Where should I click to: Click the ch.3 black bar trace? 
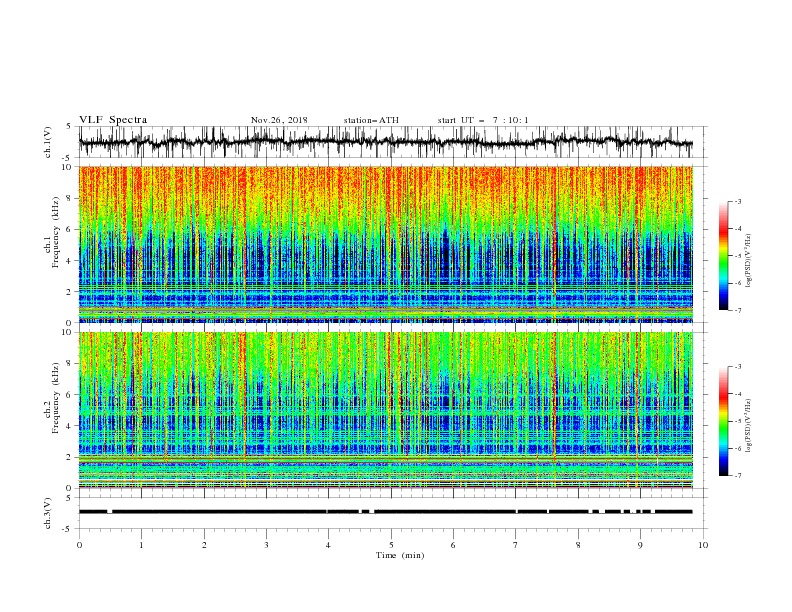(x=386, y=512)
